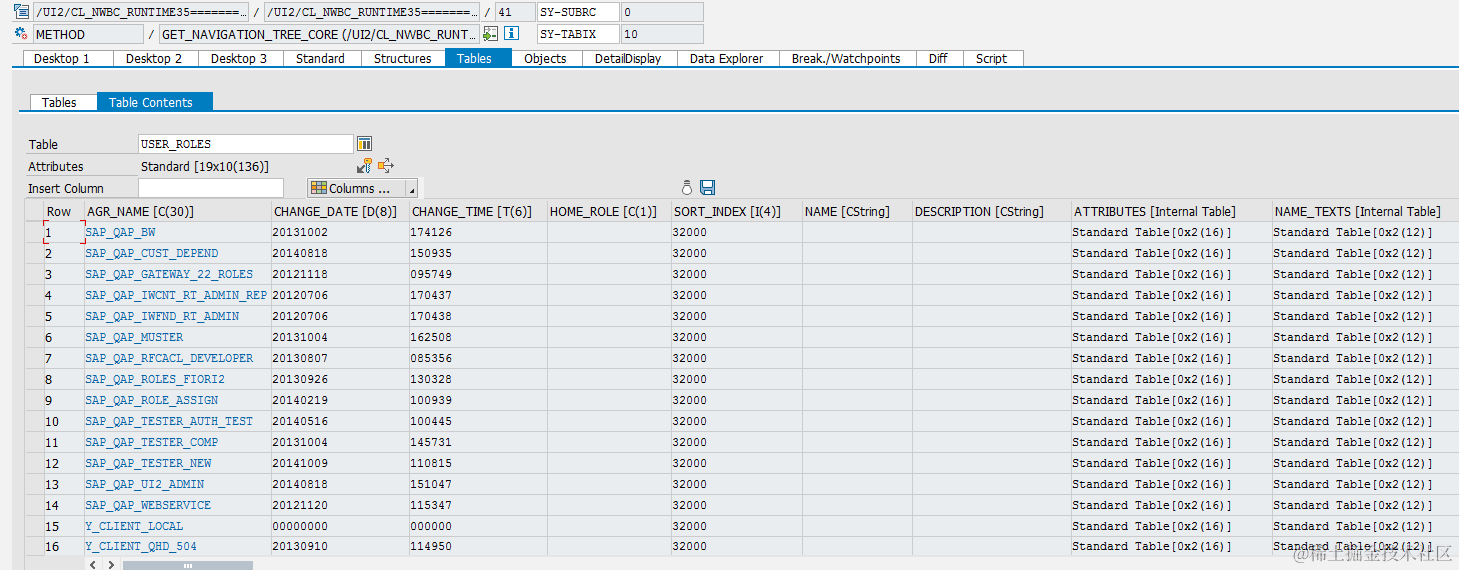Click the HOME_ROLE column header

pyautogui.click(x=609, y=211)
